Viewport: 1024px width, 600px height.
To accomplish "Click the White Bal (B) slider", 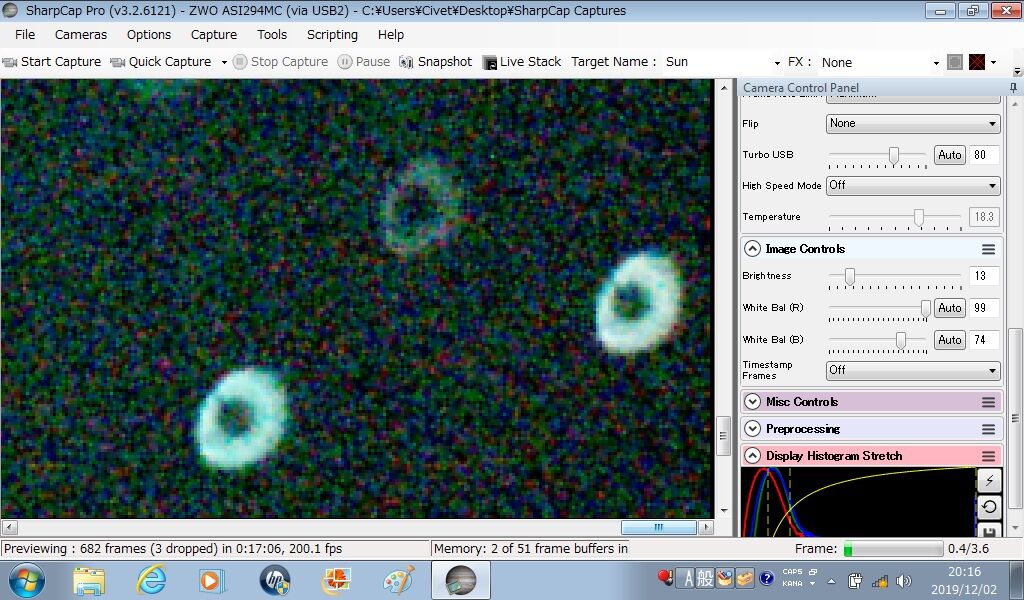I will pos(877,340).
